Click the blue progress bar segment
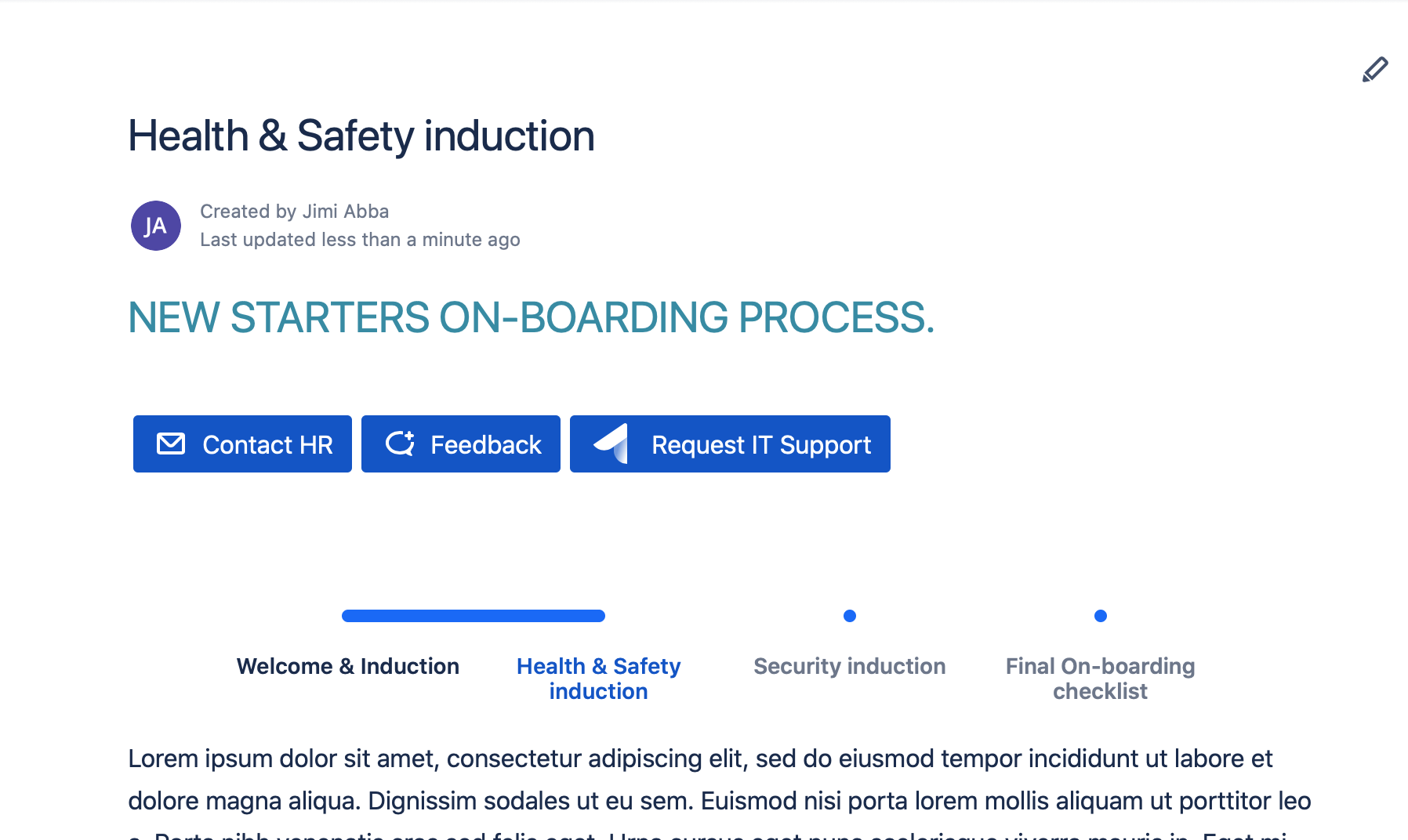This screenshot has width=1408, height=840. click(x=474, y=616)
